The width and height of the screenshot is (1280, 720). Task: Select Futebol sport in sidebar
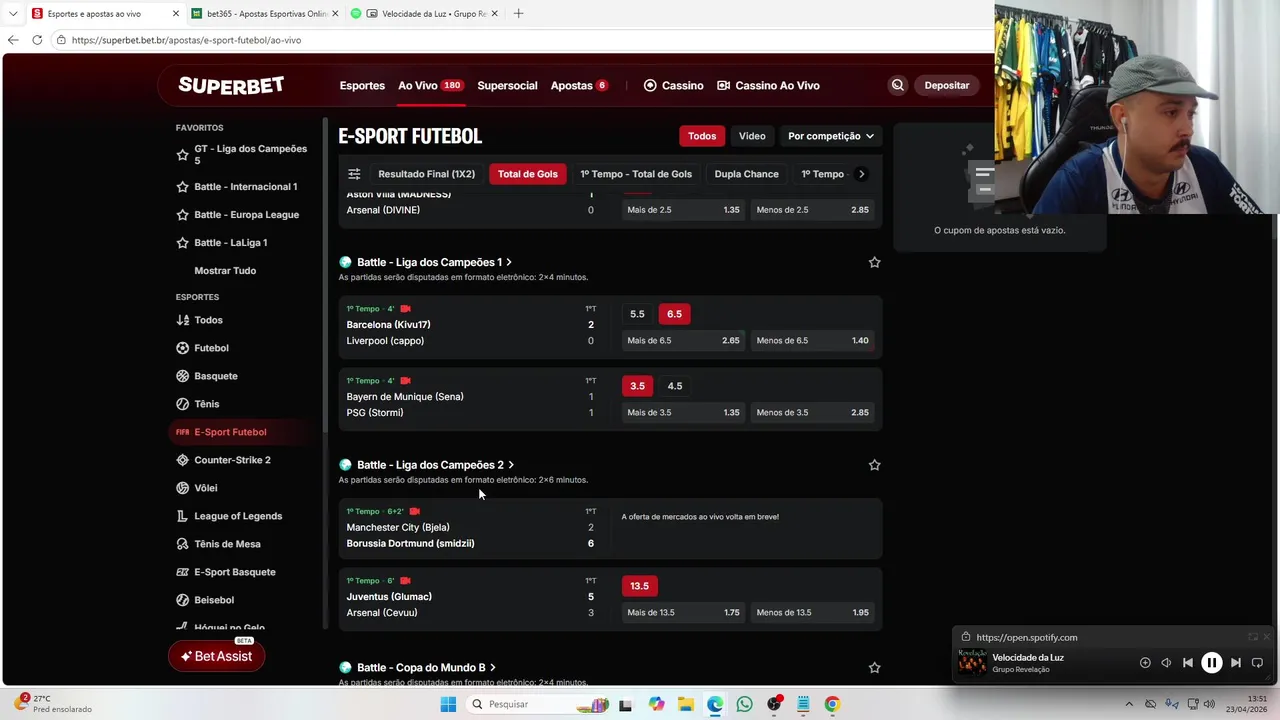(x=211, y=348)
